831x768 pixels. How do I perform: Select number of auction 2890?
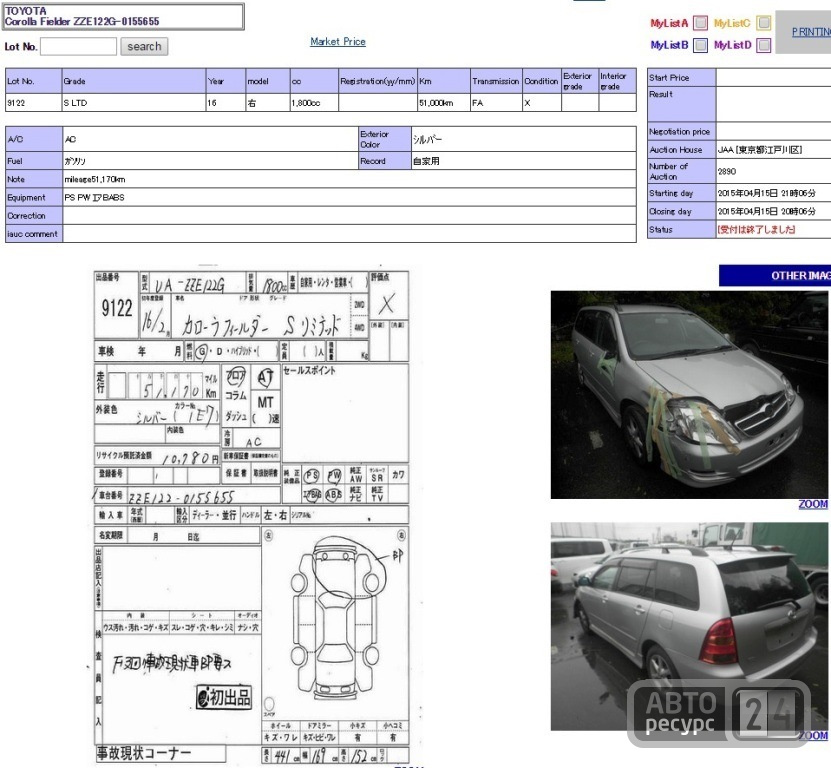(727, 171)
